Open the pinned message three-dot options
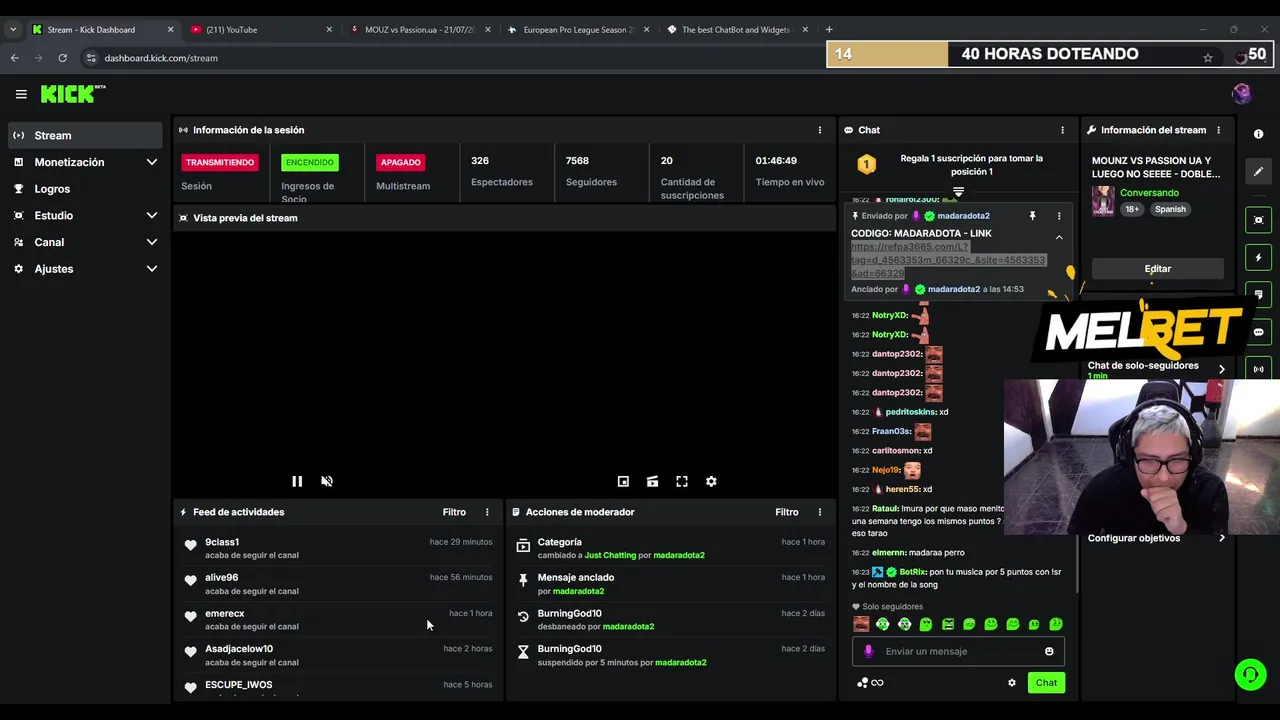 pyautogui.click(x=1059, y=216)
